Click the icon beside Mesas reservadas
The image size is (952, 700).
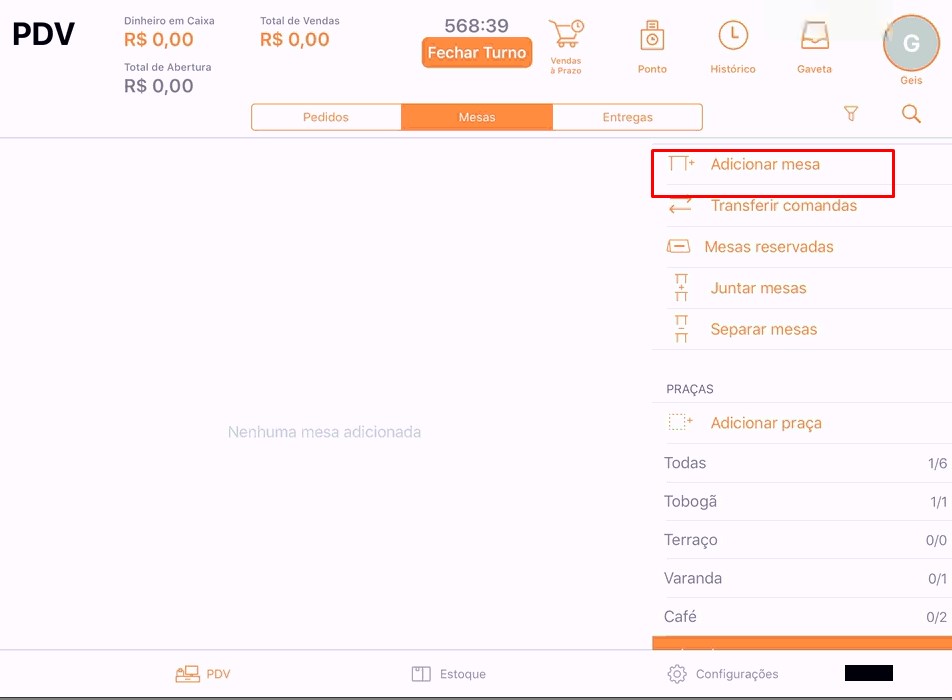click(678, 246)
